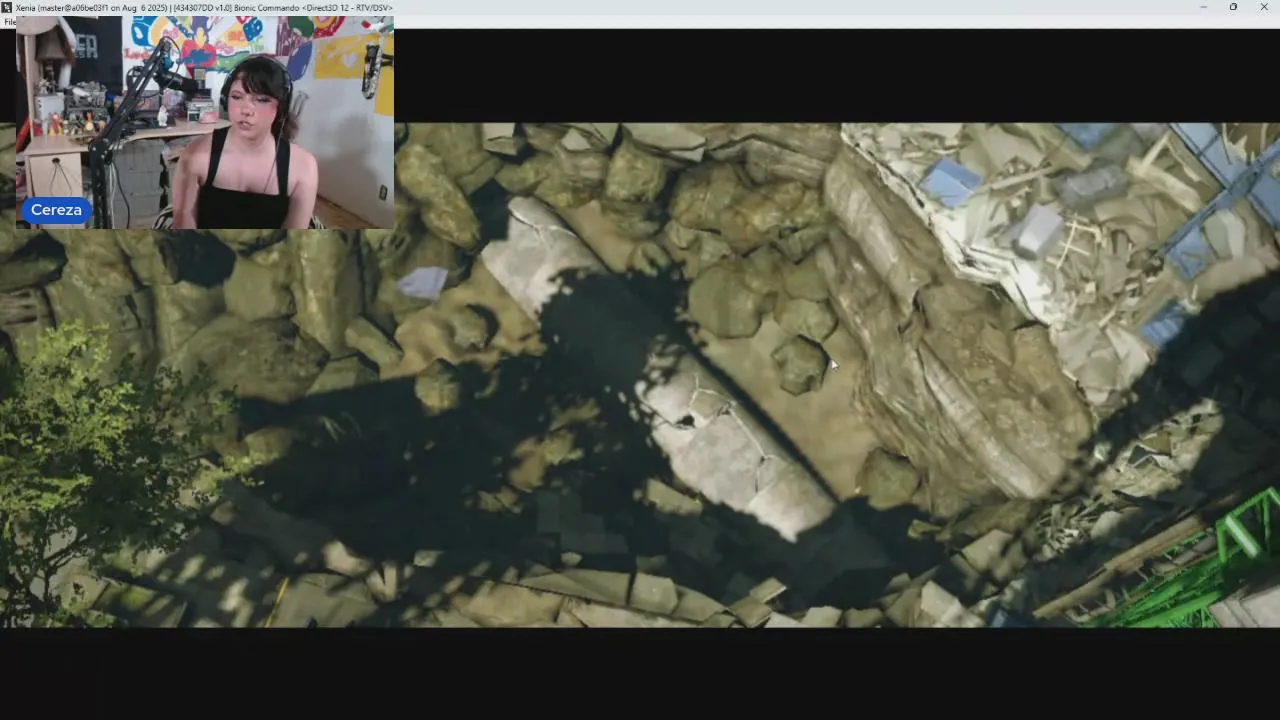Image resolution: width=1280 pixels, height=720 pixels.
Task: Open the File menu in Xenia
Action: pos(8,22)
